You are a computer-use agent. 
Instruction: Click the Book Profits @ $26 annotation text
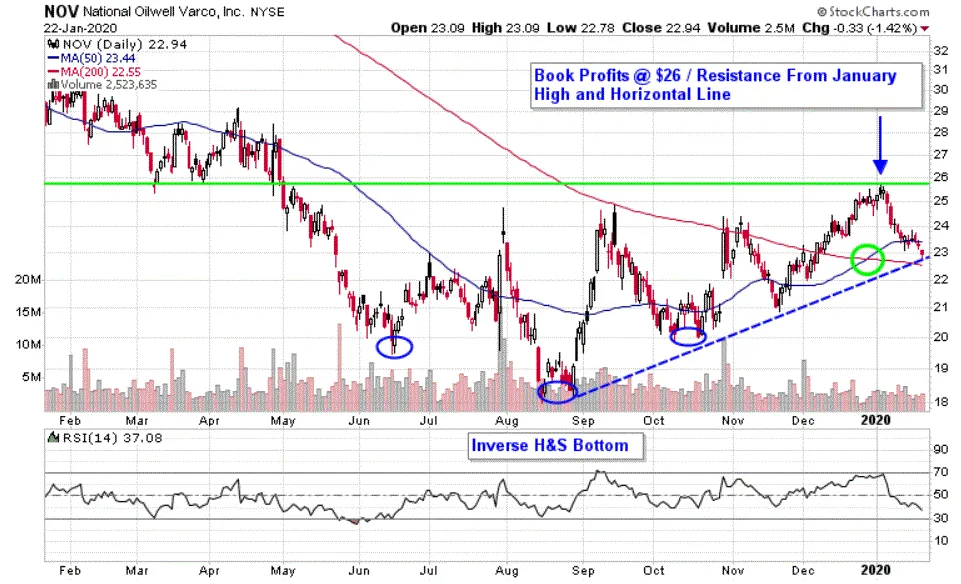coord(715,85)
